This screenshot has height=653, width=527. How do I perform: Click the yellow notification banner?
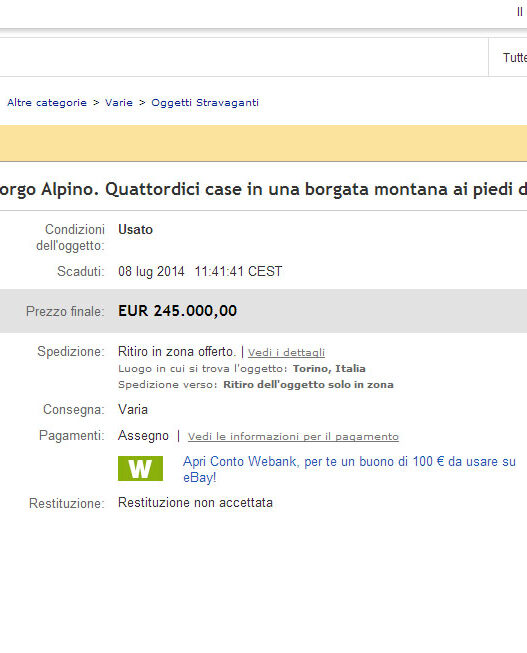point(263,143)
